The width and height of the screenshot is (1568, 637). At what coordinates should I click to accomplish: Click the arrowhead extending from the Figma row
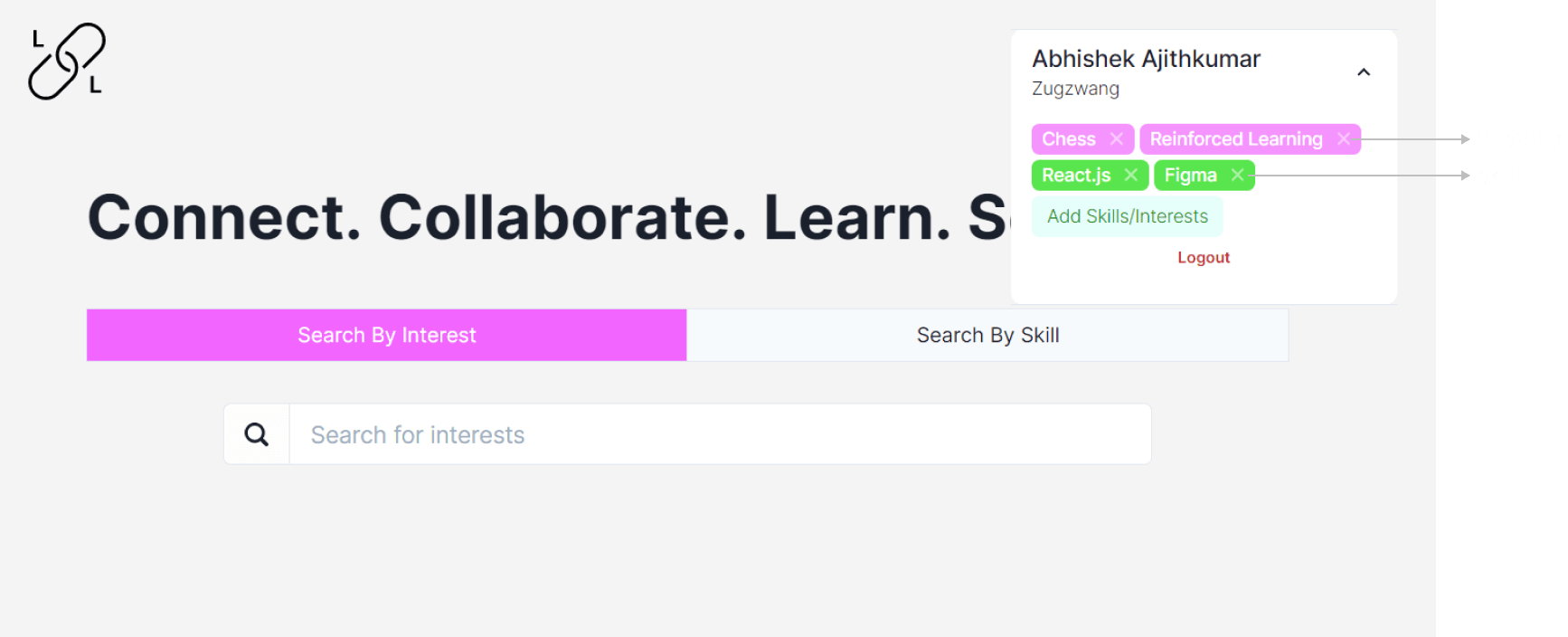(x=1465, y=176)
